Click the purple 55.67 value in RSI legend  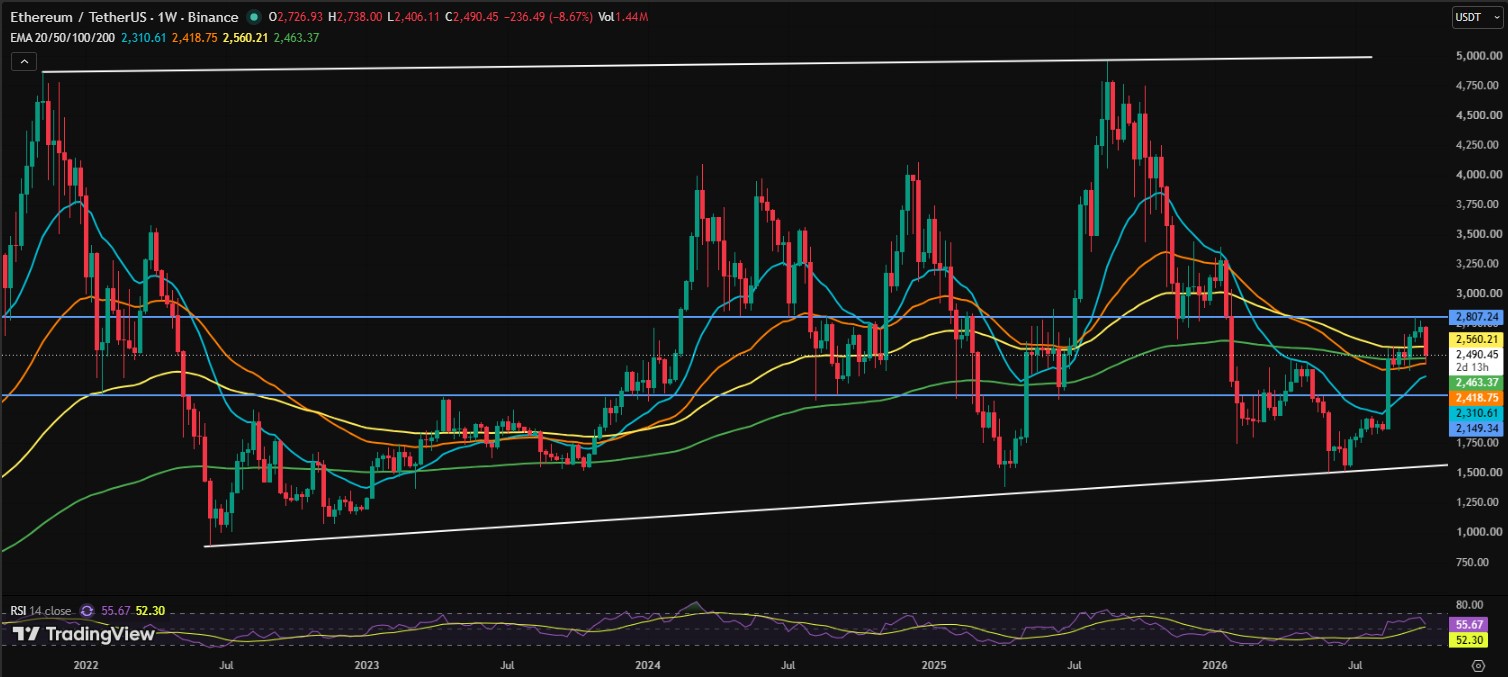click(116, 609)
